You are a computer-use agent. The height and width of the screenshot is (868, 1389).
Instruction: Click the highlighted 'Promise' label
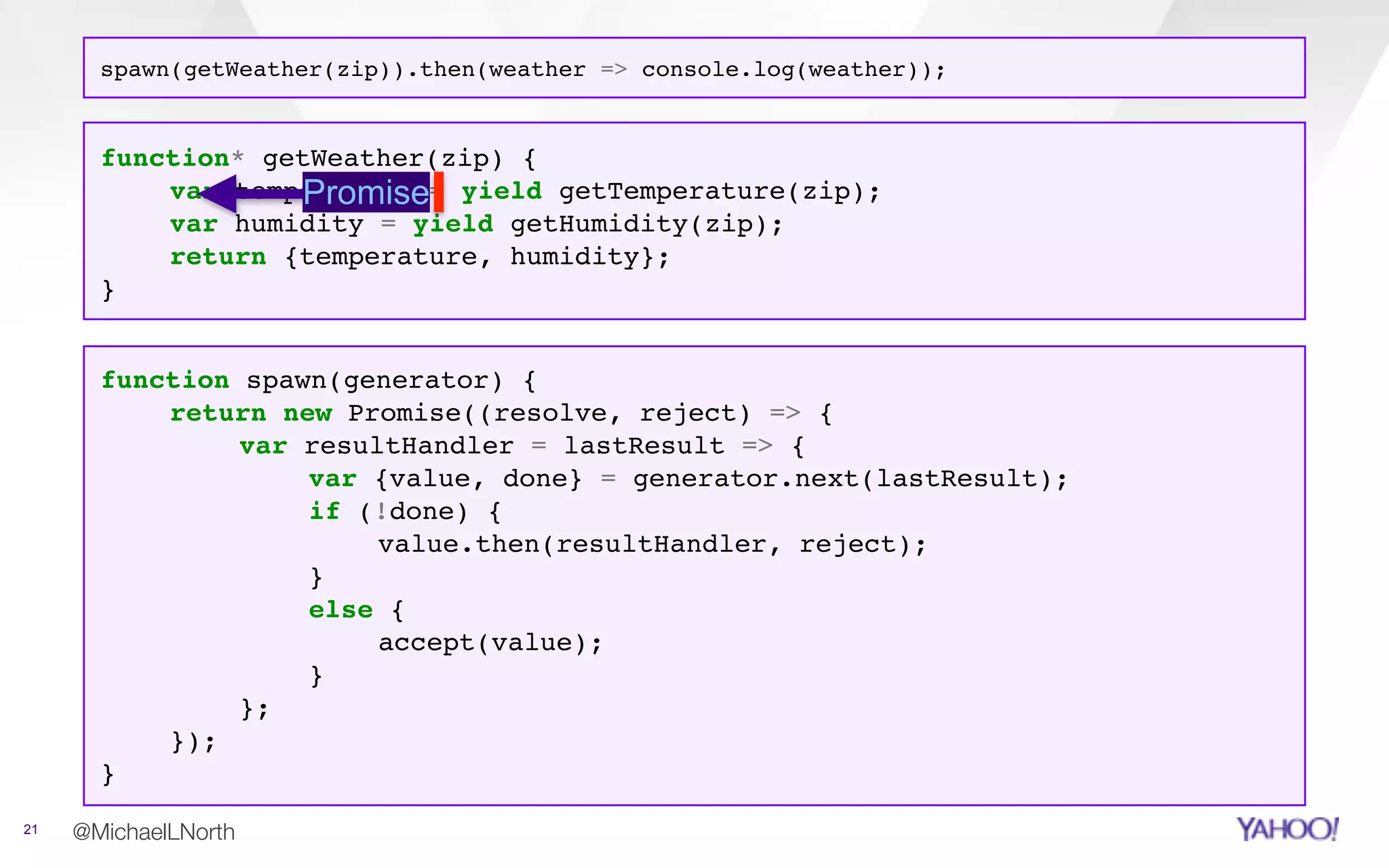[366, 193]
